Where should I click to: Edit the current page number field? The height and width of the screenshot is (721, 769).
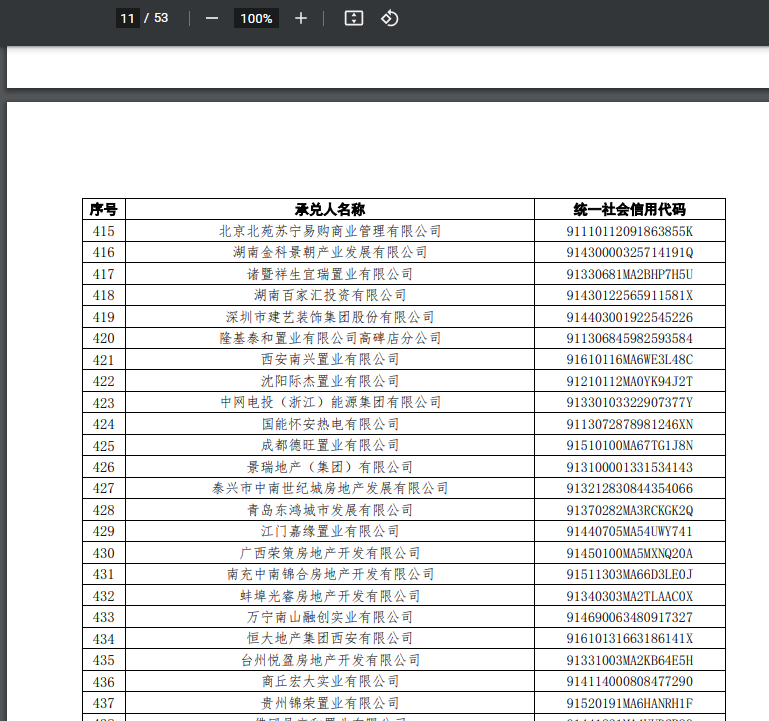point(128,19)
